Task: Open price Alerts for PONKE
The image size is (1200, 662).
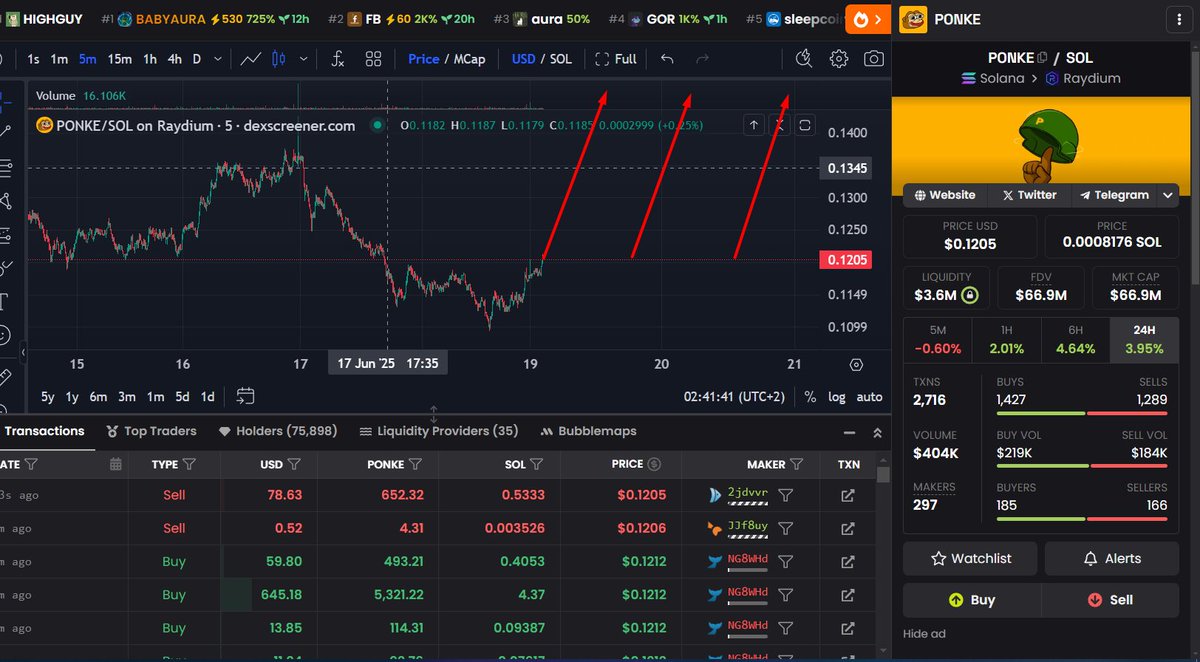Action: pyautogui.click(x=1112, y=558)
